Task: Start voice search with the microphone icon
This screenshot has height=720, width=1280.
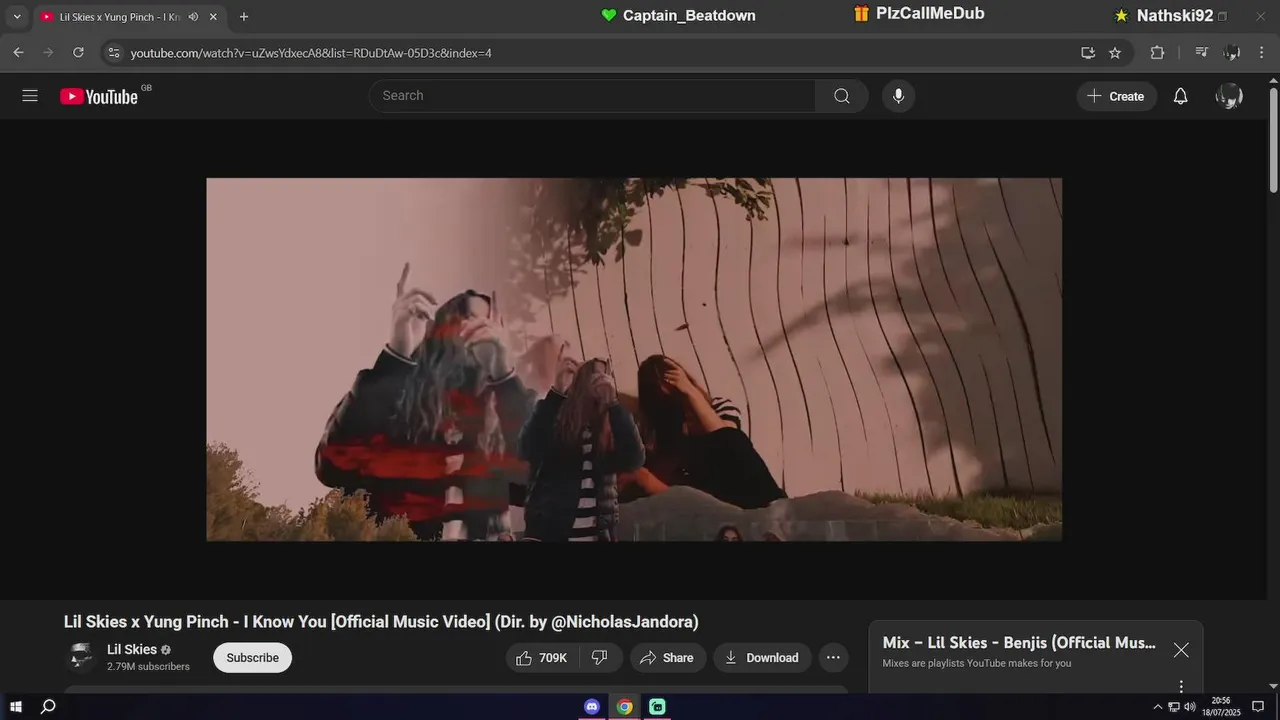Action: [x=898, y=96]
